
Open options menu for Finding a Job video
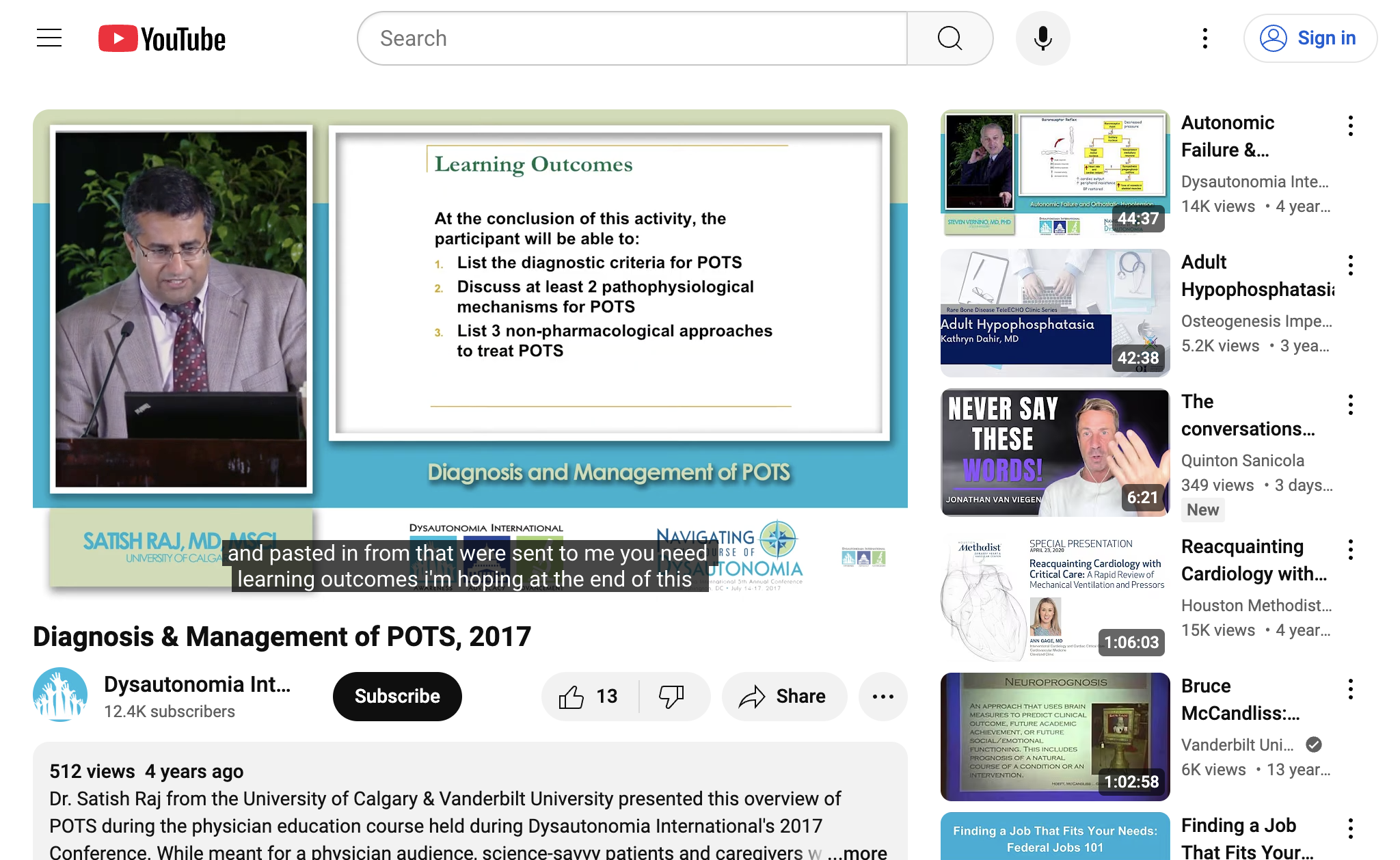click(1351, 829)
